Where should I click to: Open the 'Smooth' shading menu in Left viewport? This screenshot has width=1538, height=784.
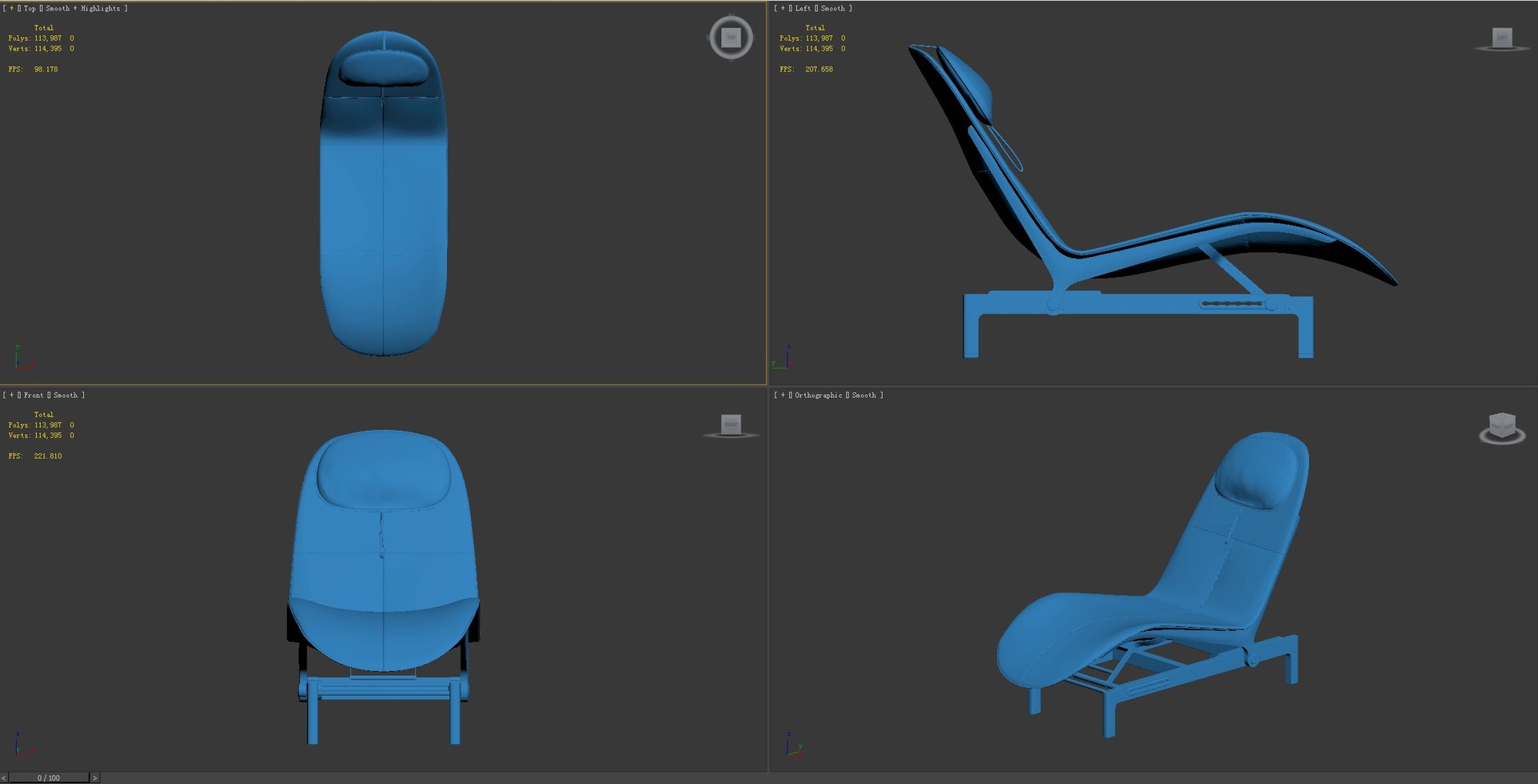point(833,8)
